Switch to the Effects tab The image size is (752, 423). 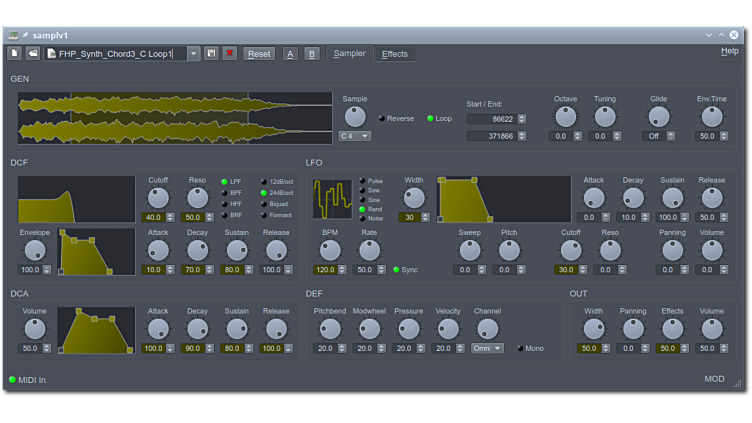[x=395, y=54]
